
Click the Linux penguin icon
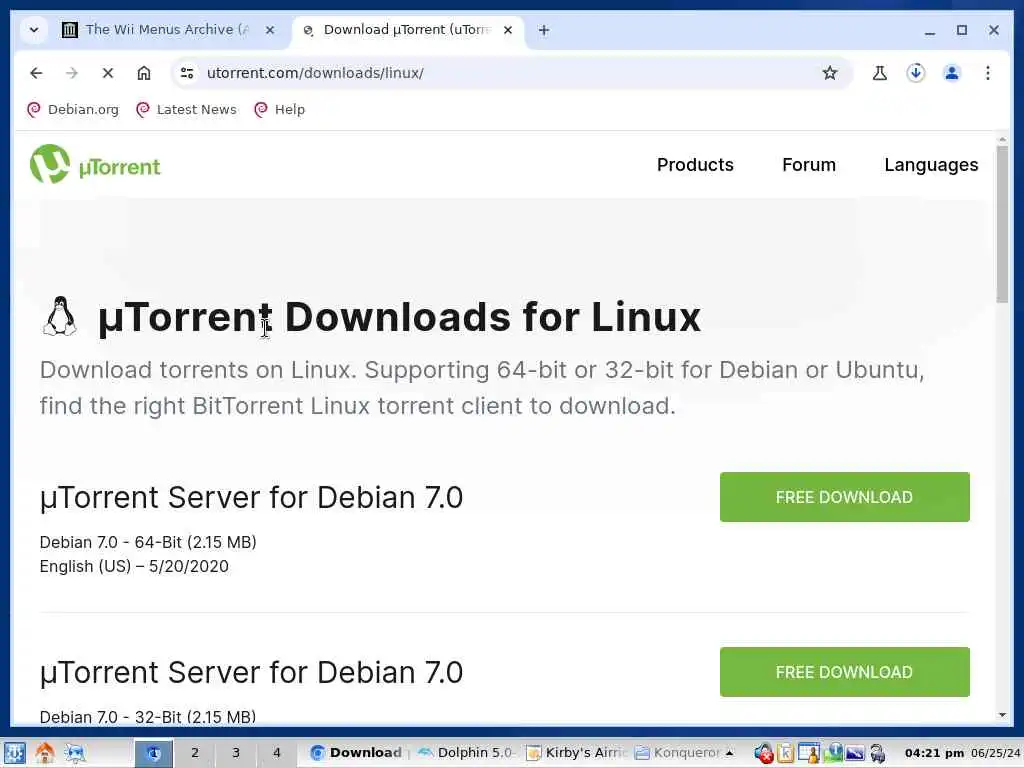59,317
